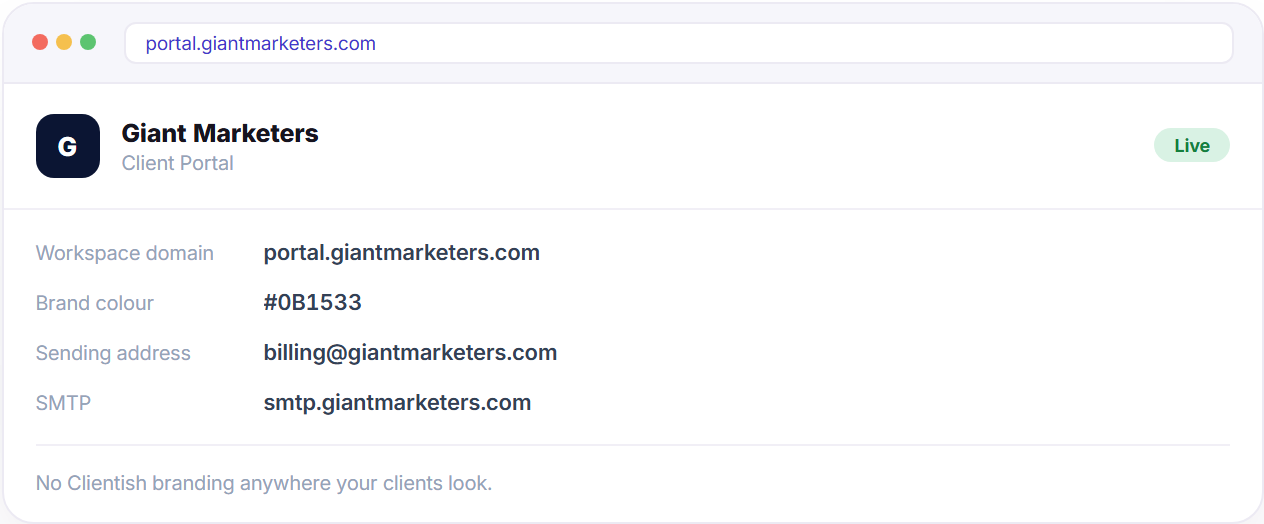Viewport: 1264px width, 524px height.
Task: Click the Giant Marketers heading
Action: pos(220,133)
